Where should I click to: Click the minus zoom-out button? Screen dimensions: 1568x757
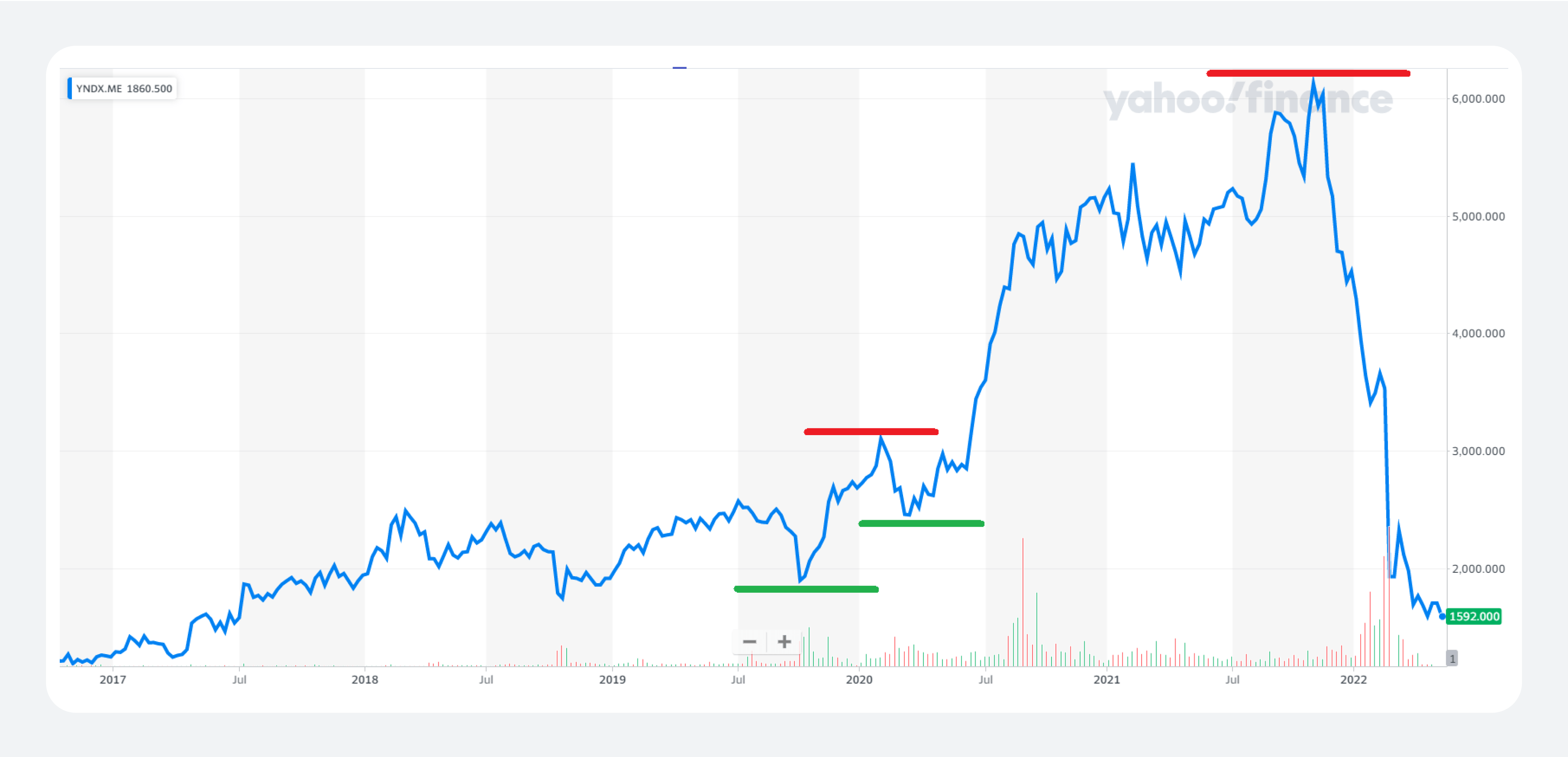(749, 642)
